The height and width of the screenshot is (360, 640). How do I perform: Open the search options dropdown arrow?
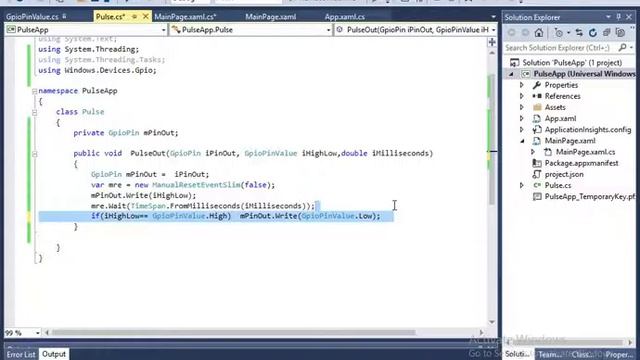click(x=631, y=48)
